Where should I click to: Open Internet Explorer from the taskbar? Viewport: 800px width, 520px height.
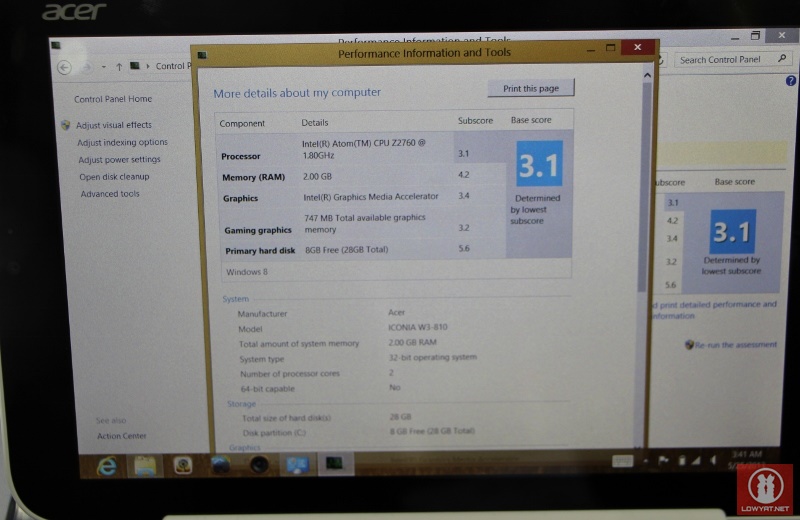[107, 466]
